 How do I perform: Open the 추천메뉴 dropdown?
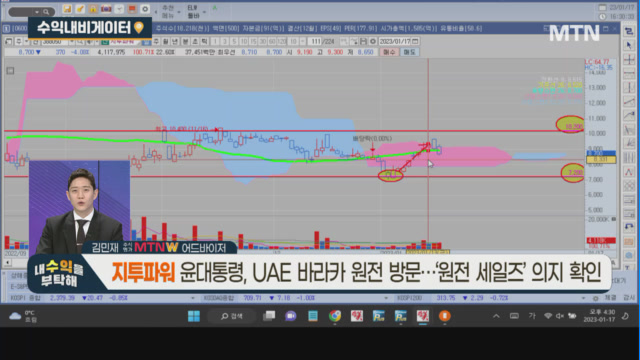coord(171,12)
